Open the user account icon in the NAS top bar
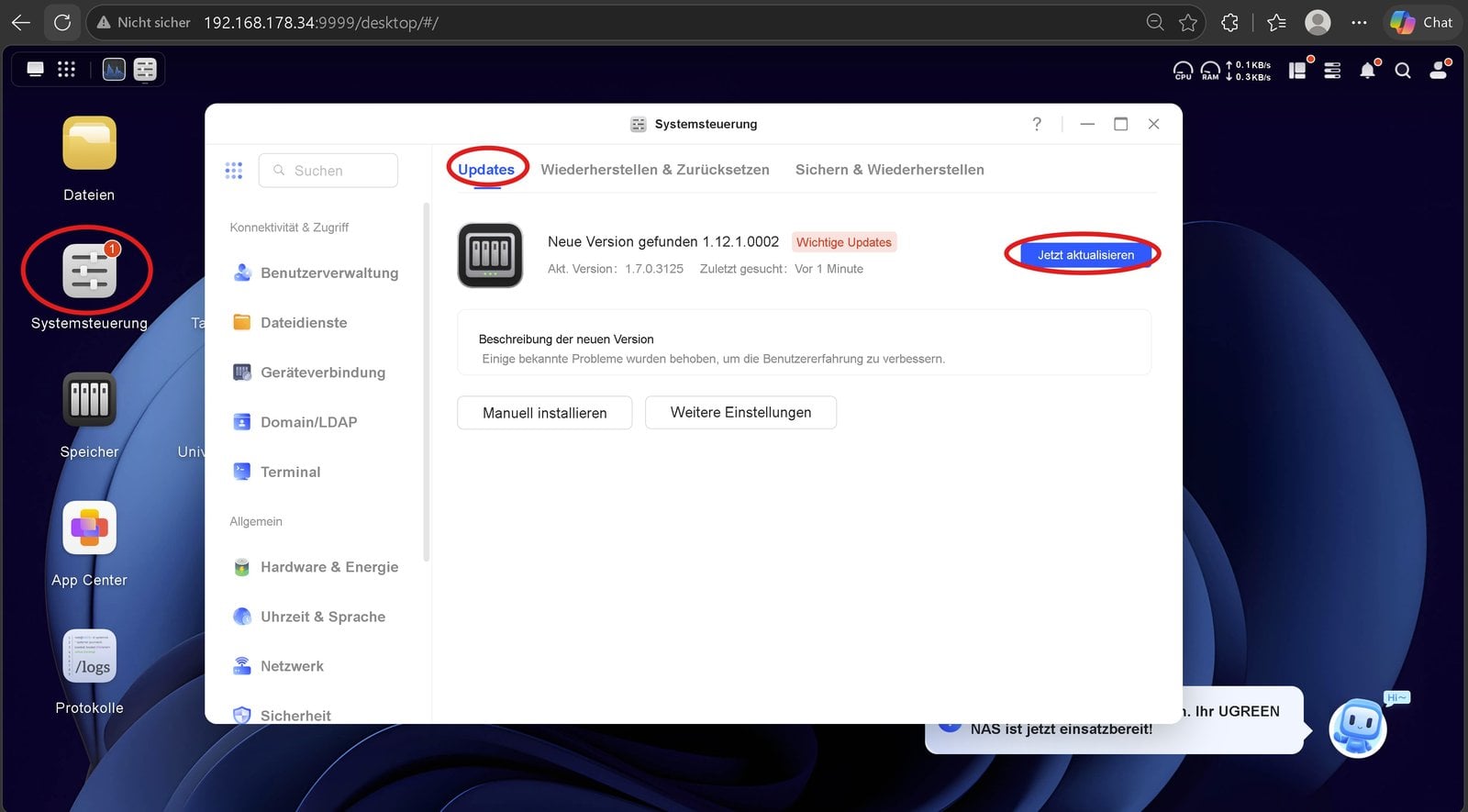This screenshot has height=812, width=1468. click(x=1439, y=70)
